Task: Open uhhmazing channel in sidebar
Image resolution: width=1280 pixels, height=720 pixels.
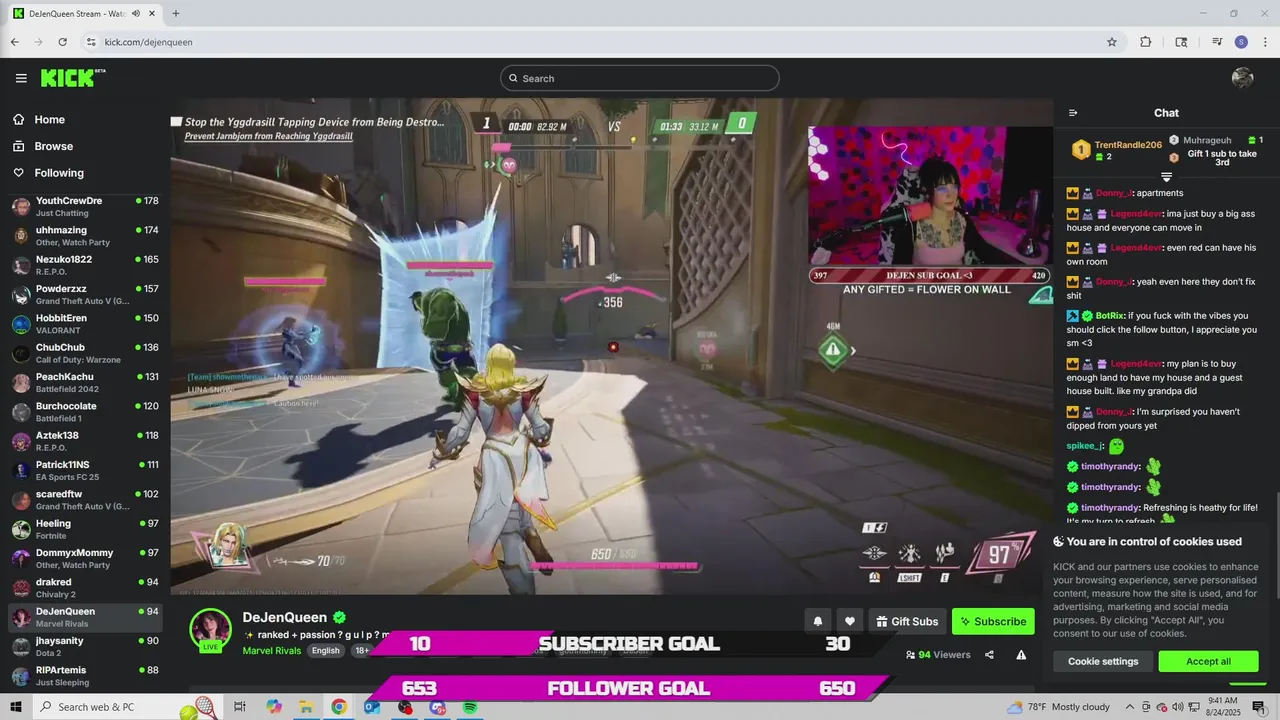Action: coord(85,236)
